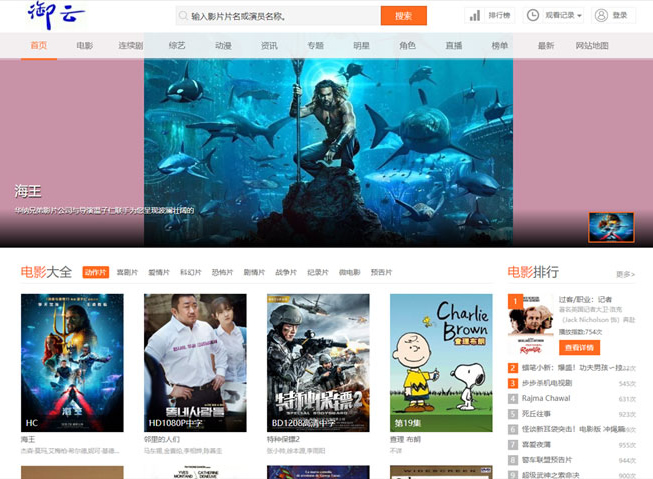Select the small banner thumbnail preview
The width and height of the screenshot is (653, 479).
[611, 227]
